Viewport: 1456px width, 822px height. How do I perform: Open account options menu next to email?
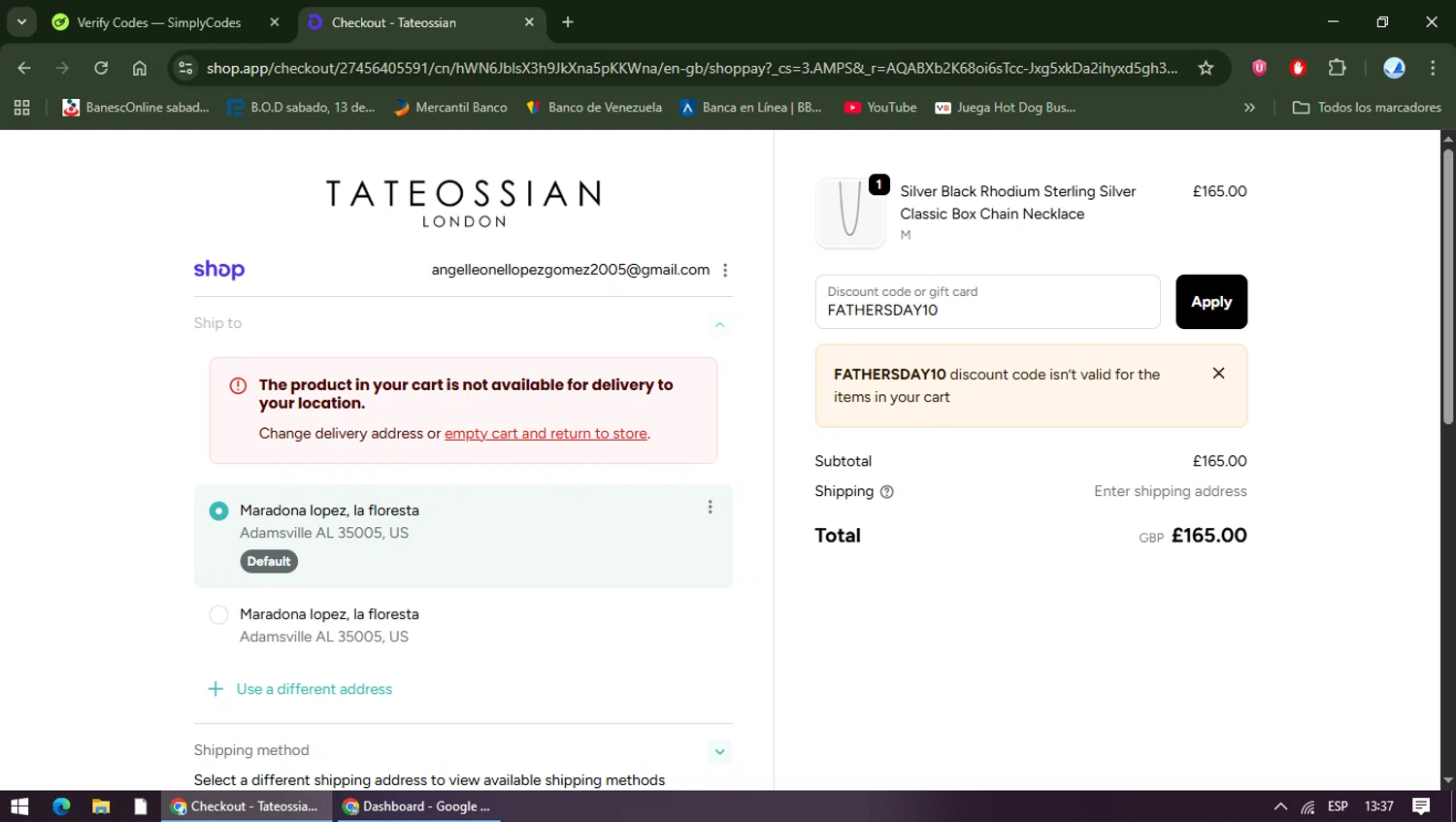coord(725,271)
